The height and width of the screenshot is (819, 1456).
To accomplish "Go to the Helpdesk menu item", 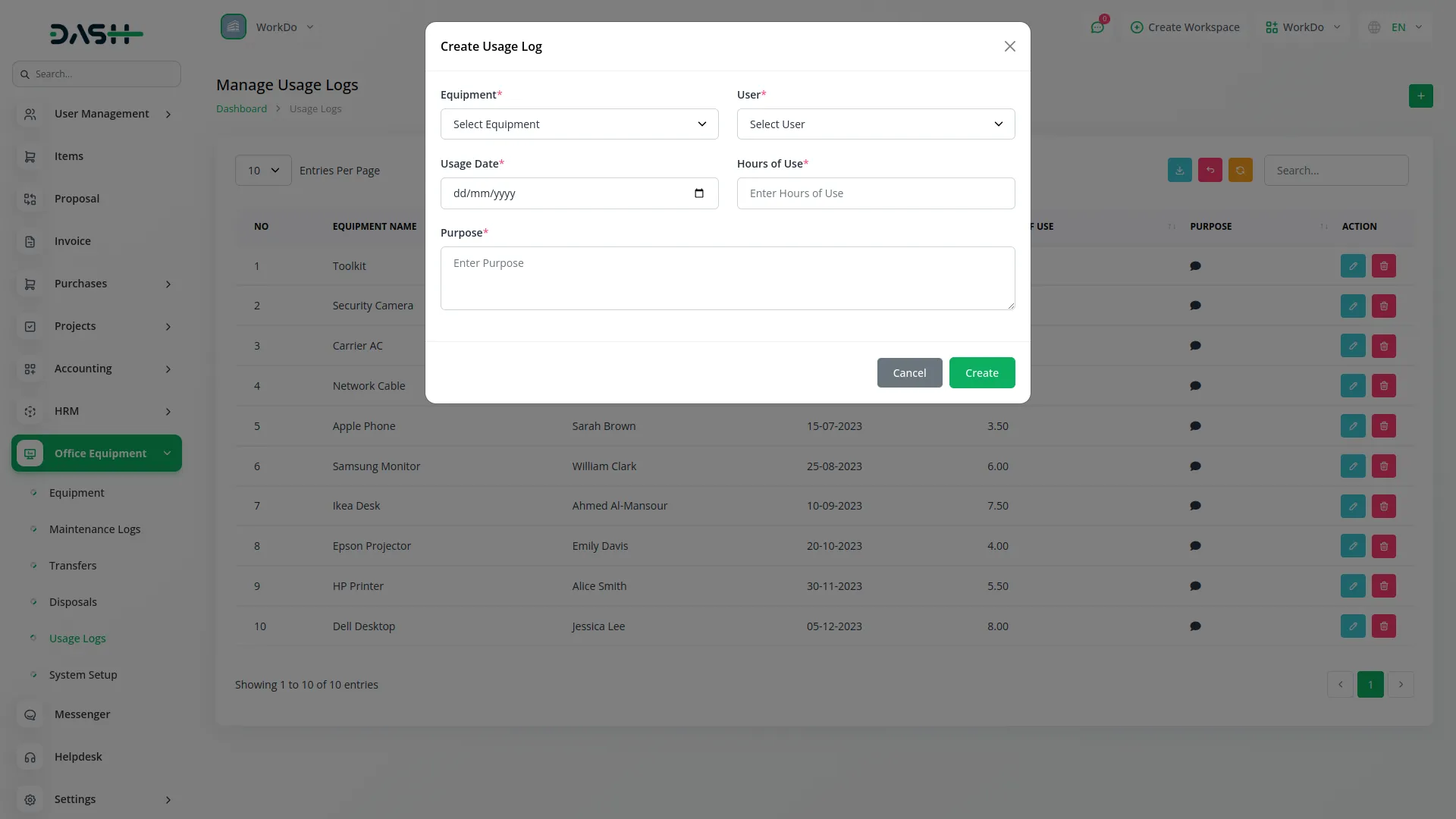I will coord(78,757).
